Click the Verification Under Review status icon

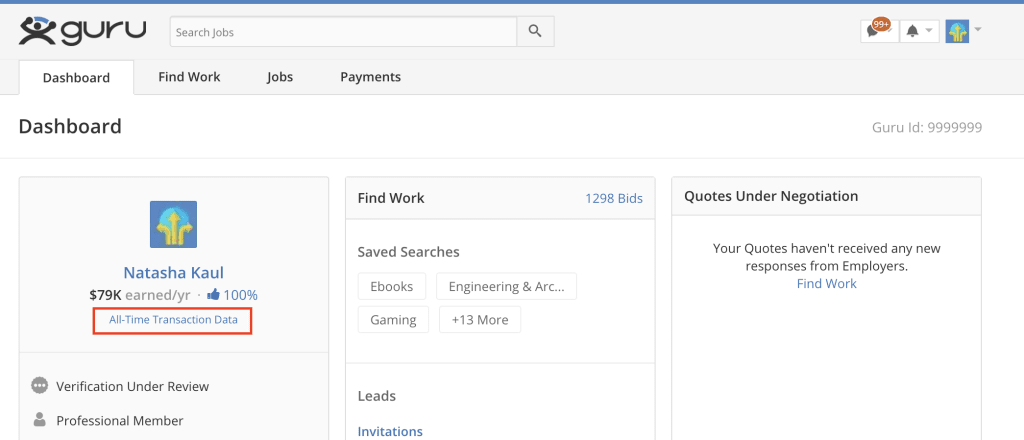[40, 386]
